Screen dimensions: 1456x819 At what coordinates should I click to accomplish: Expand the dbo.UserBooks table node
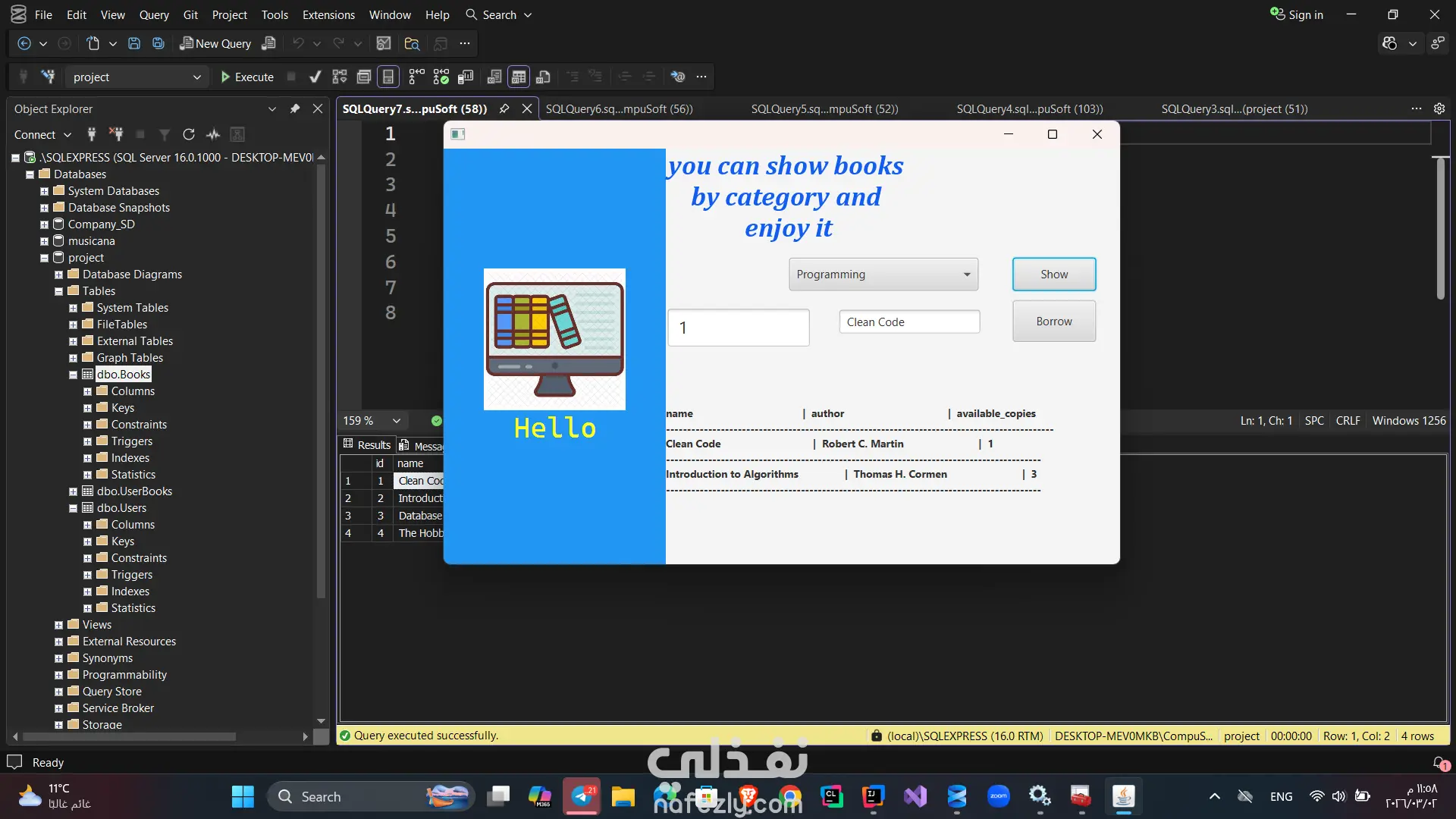coord(74,491)
